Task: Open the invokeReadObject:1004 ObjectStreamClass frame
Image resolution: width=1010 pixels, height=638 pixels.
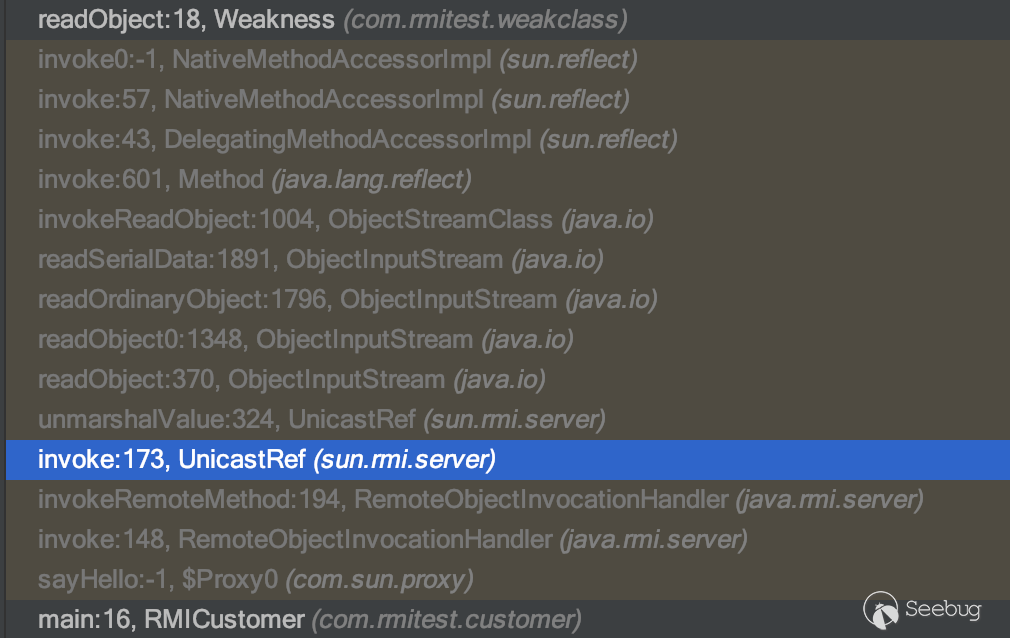Action: click(295, 219)
